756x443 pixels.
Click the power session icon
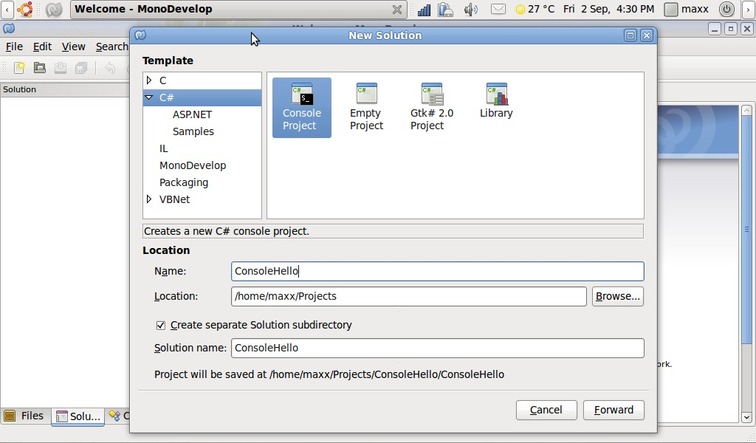click(x=727, y=9)
